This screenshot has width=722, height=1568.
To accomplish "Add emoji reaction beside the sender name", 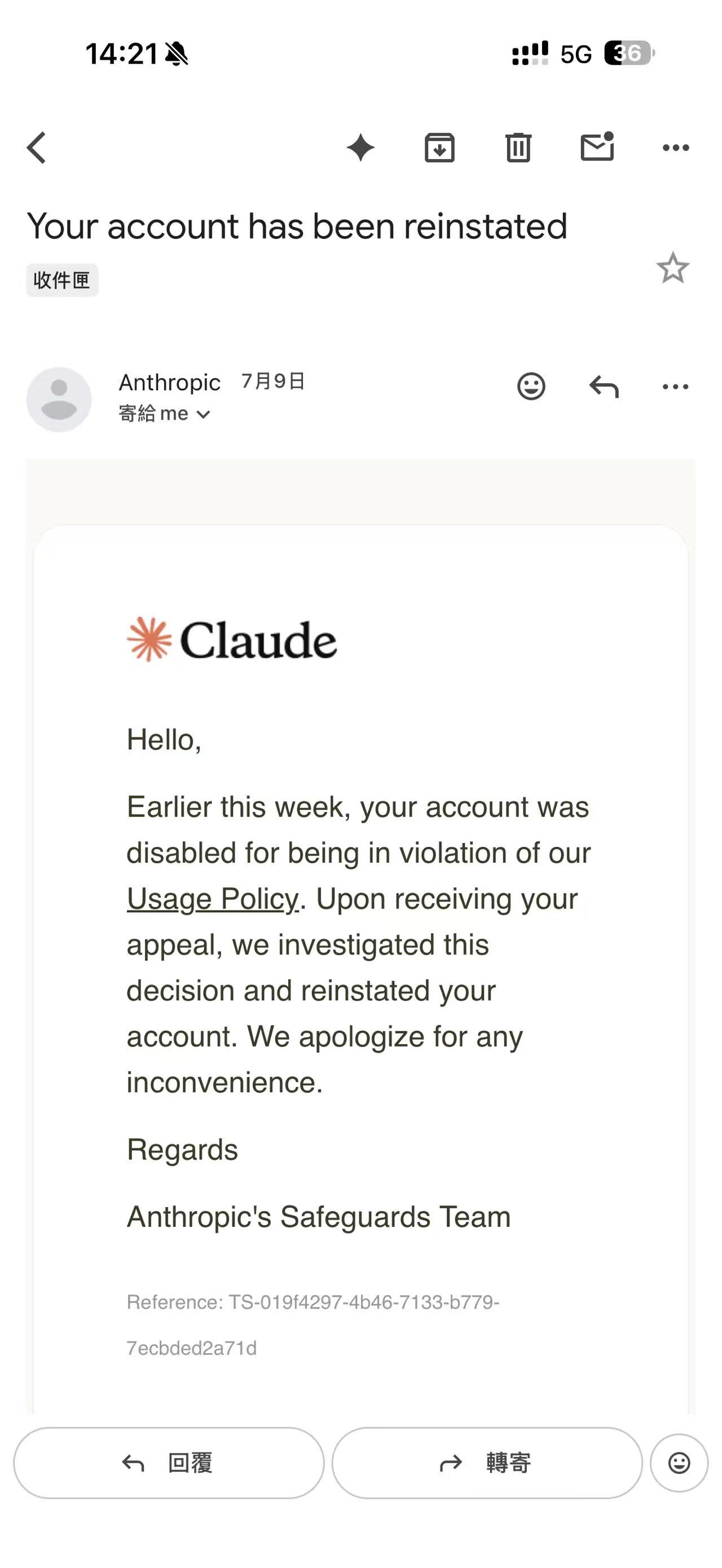I will coord(531,386).
